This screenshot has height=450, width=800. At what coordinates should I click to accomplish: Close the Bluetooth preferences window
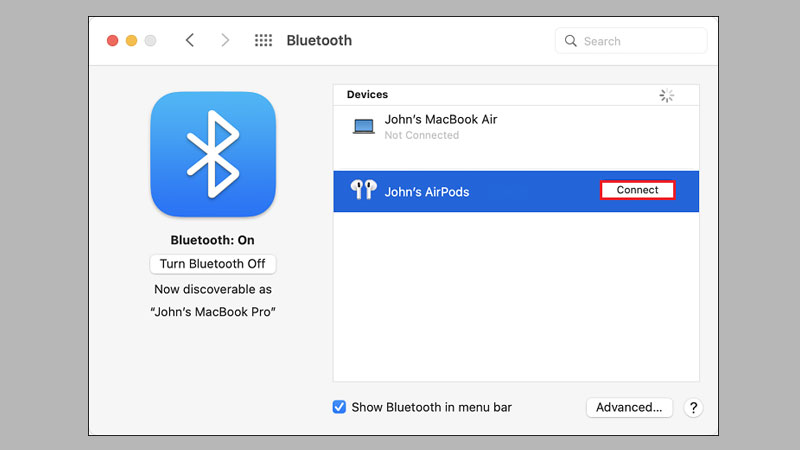tap(113, 41)
